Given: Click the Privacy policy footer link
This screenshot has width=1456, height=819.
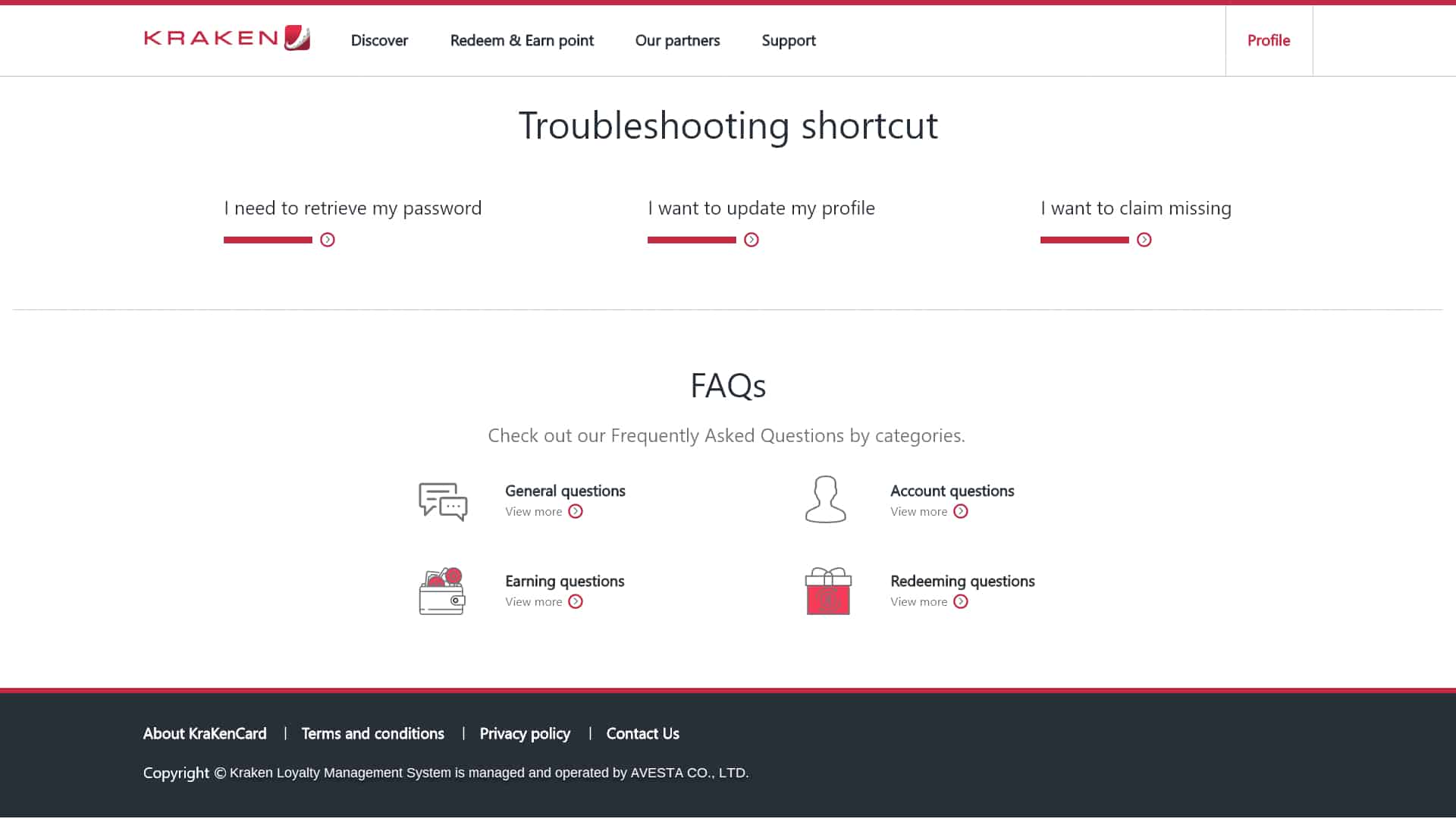Looking at the screenshot, I should (x=524, y=733).
